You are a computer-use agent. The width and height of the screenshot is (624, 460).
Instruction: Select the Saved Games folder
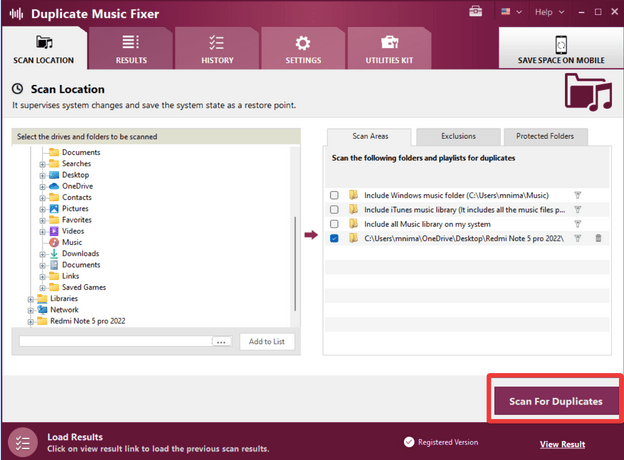tap(84, 287)
